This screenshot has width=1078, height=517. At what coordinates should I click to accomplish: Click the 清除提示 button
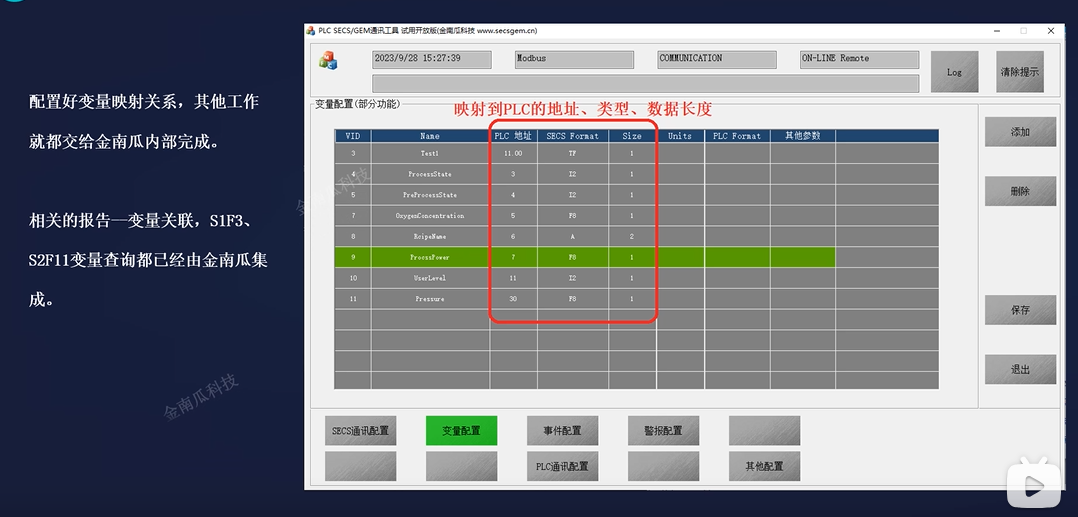tap(1020, 72)
